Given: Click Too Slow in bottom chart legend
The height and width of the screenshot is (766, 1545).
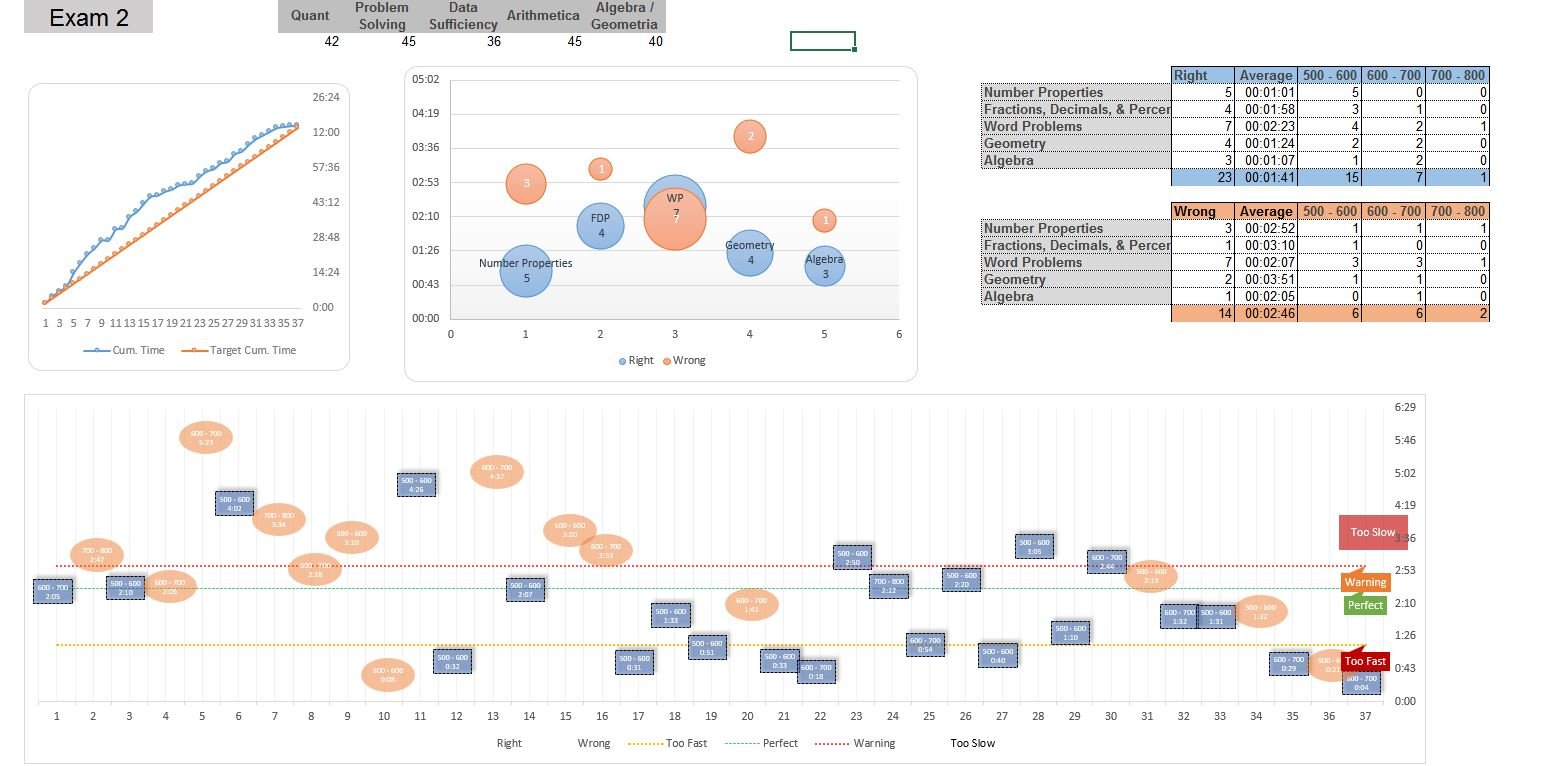Looking at the screenshot, I should point(972,743).
